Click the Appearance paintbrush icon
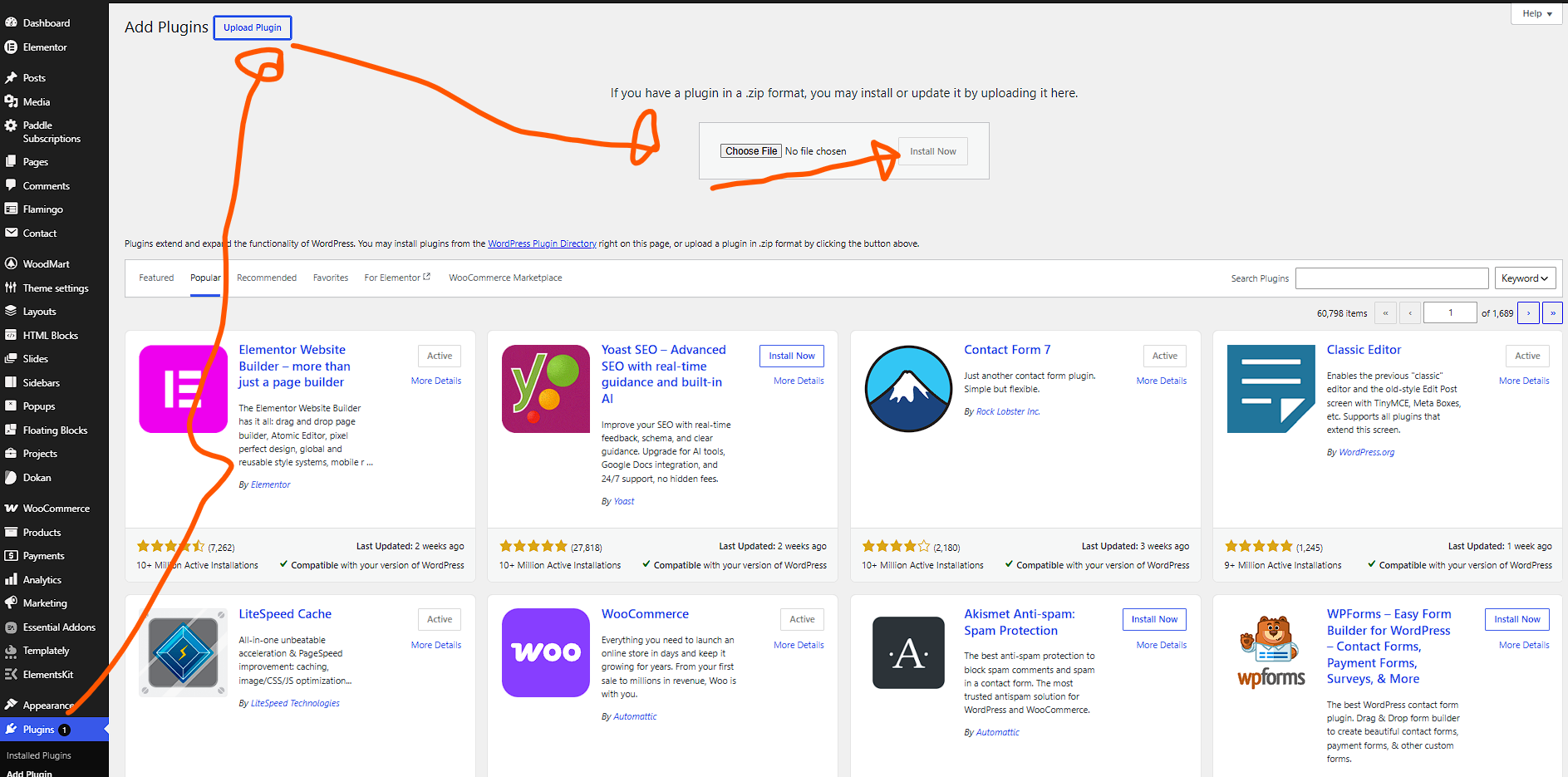This screenshot has width=1568, height=777. (11, 705)
